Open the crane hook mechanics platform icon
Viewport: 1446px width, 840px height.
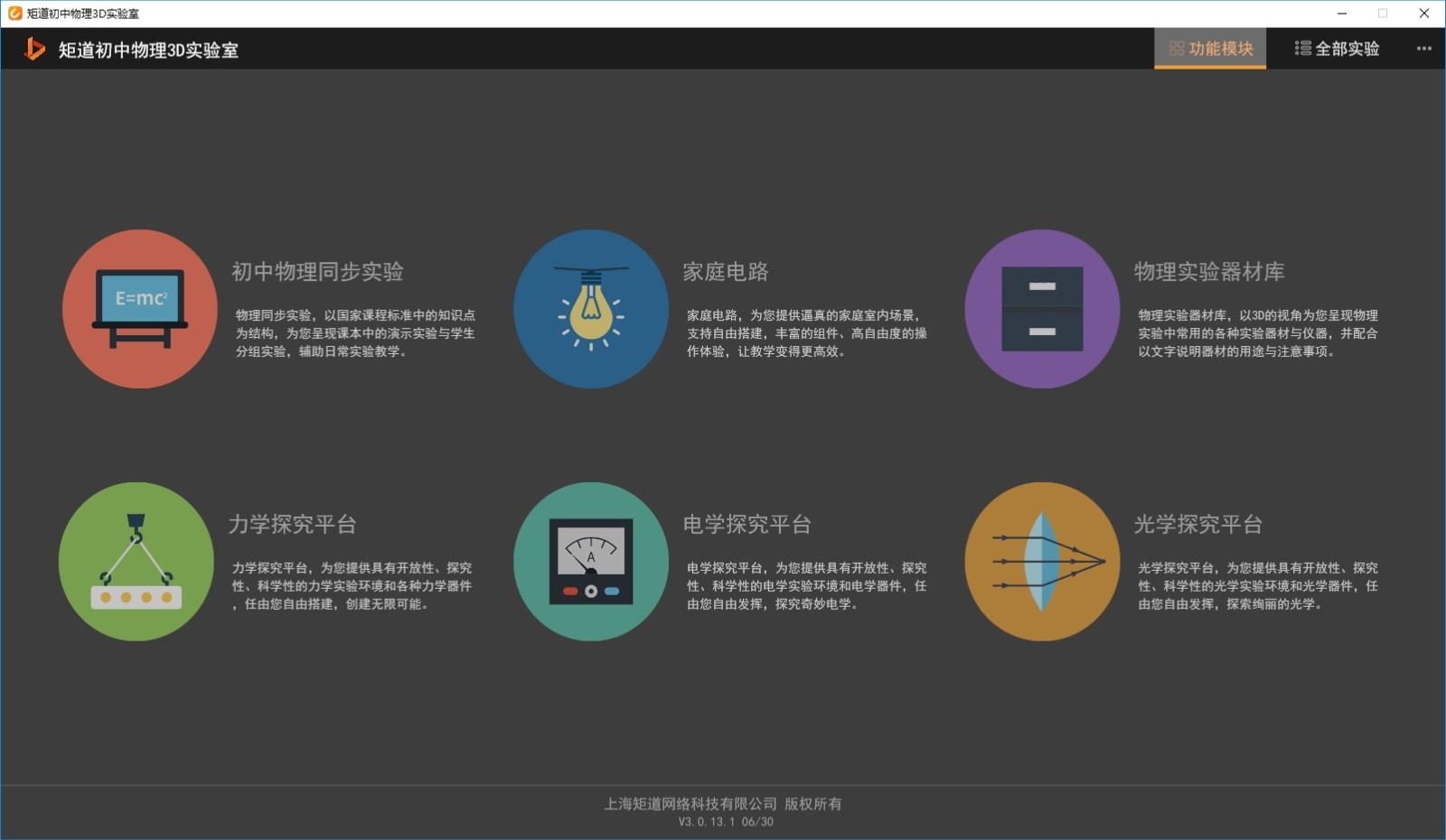(136, 561)
